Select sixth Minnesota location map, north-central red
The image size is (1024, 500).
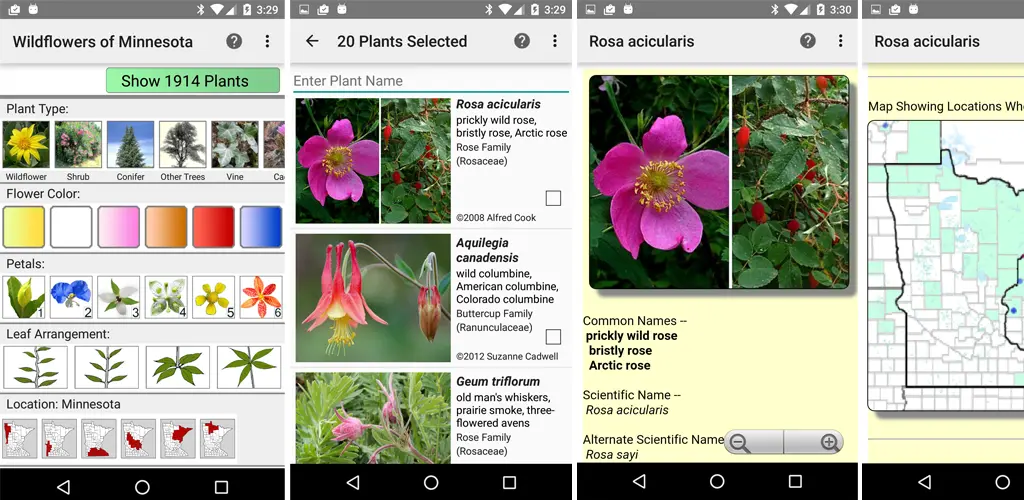tap(217, 439)
